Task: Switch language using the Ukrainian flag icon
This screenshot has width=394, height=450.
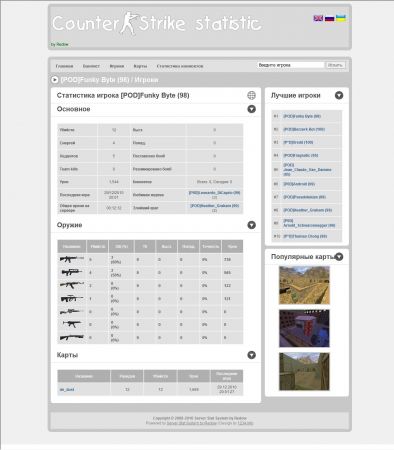Action: pyautogui.click(x=341, y=18)
